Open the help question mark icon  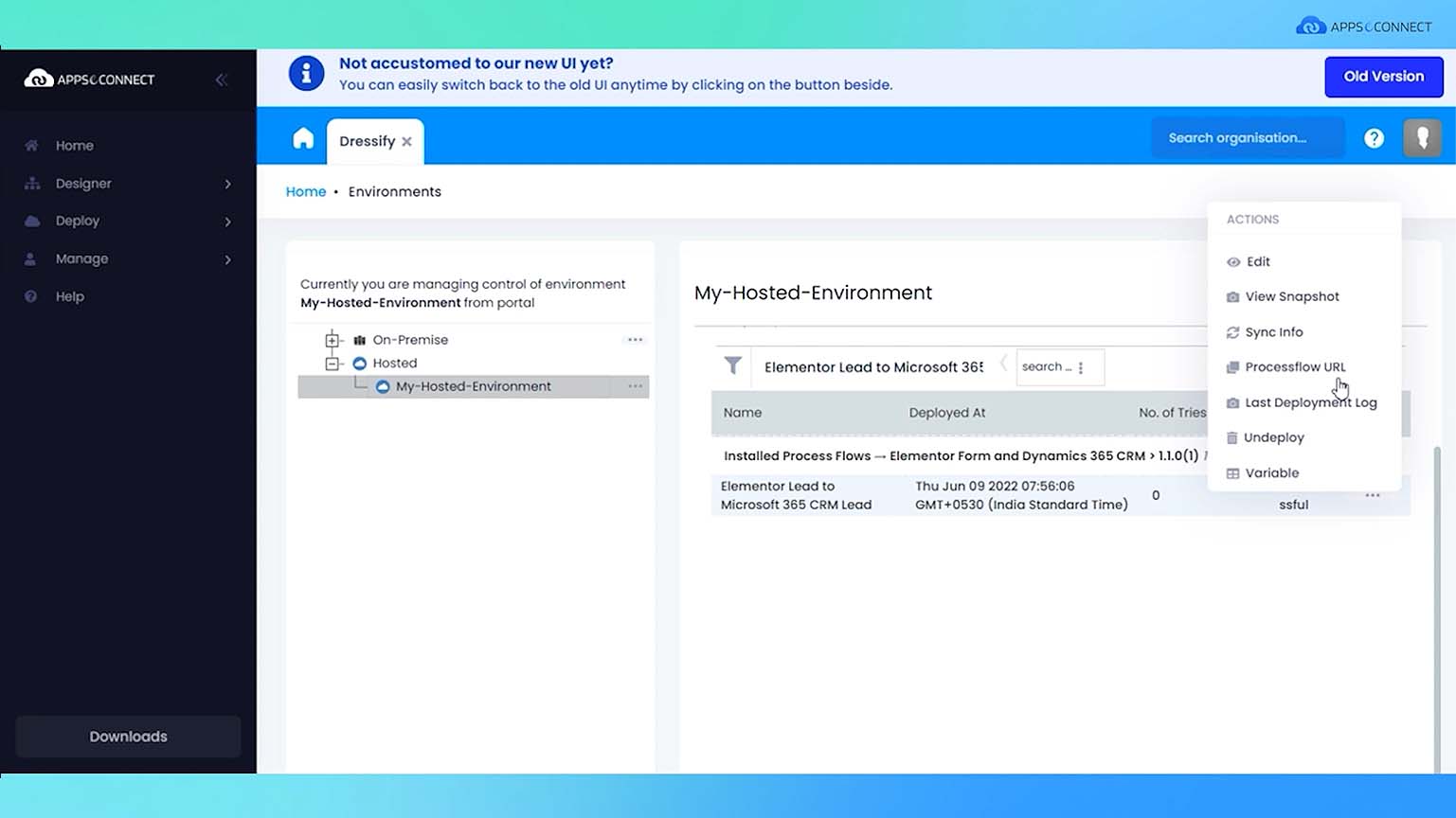pos(1374,138)
